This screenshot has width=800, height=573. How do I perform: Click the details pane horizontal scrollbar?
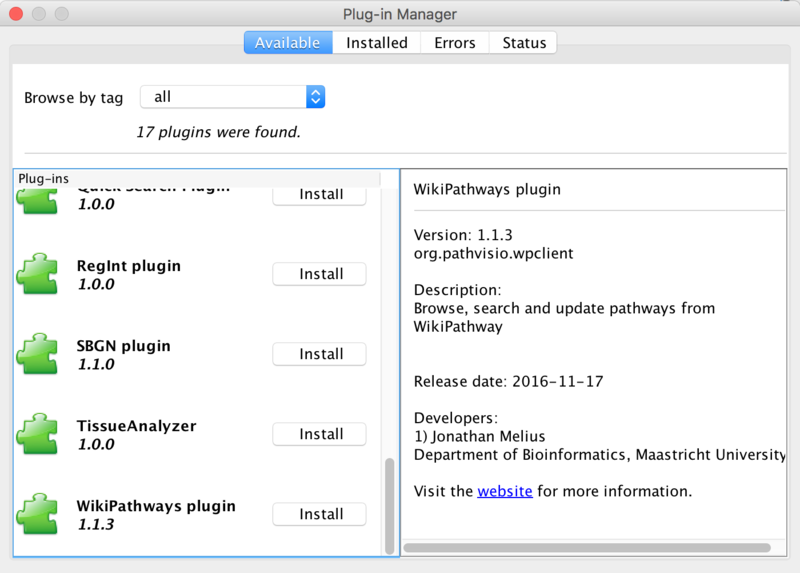(587, 548)
